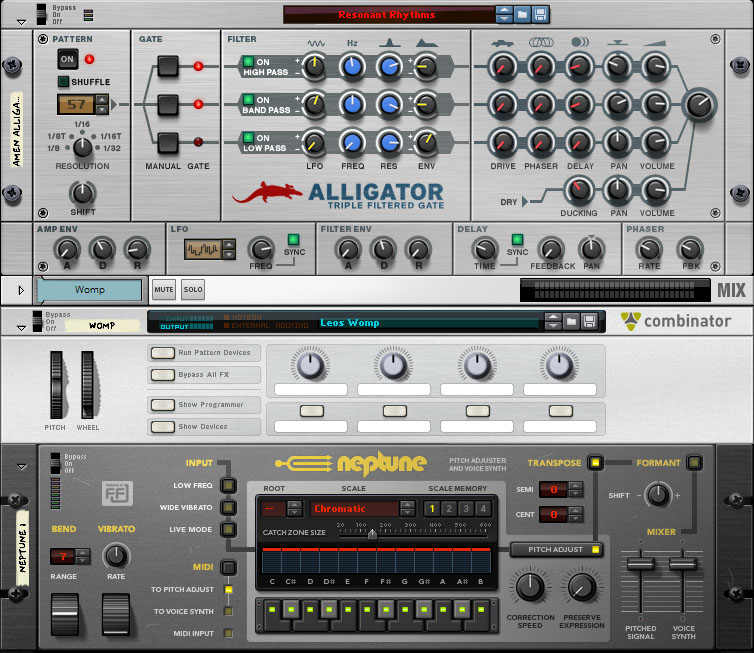
Task: Trigger manual gate button for Low Pass
Action: tap(168, 142)
